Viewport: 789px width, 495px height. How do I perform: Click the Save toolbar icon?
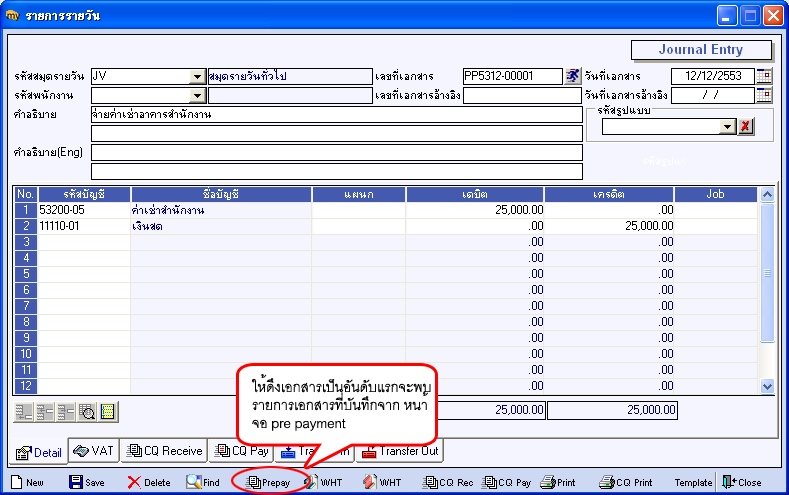click(76, 482)
